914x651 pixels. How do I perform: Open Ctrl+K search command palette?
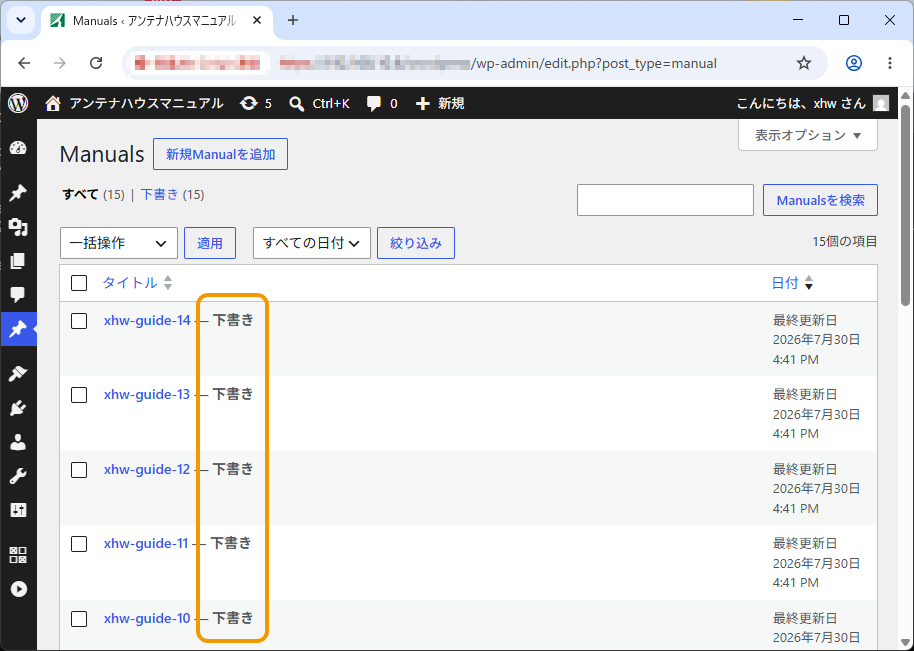(x=319, y=104)
